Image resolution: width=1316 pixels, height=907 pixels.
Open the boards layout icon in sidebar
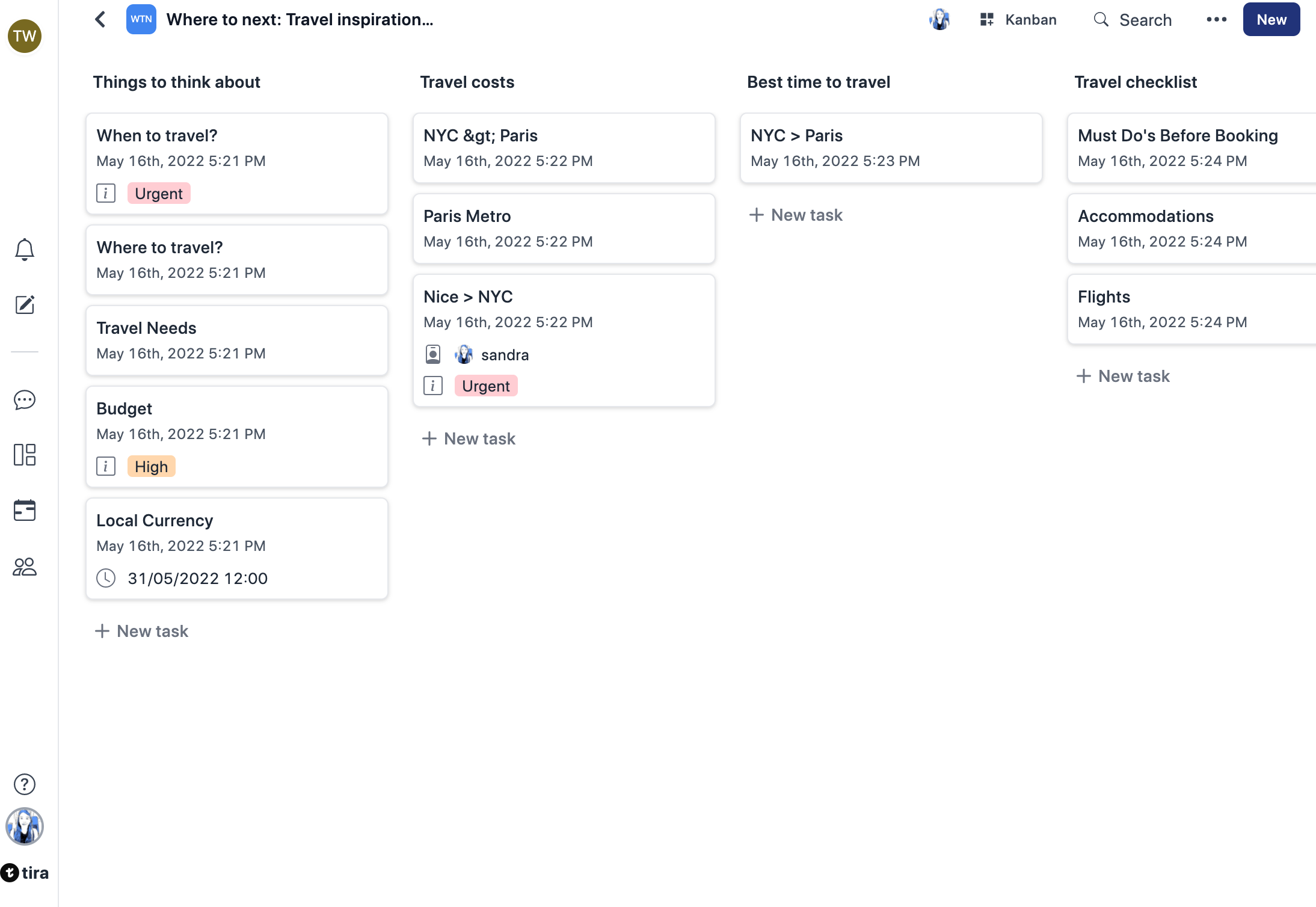pyautogui.click(x=25, y=455)
